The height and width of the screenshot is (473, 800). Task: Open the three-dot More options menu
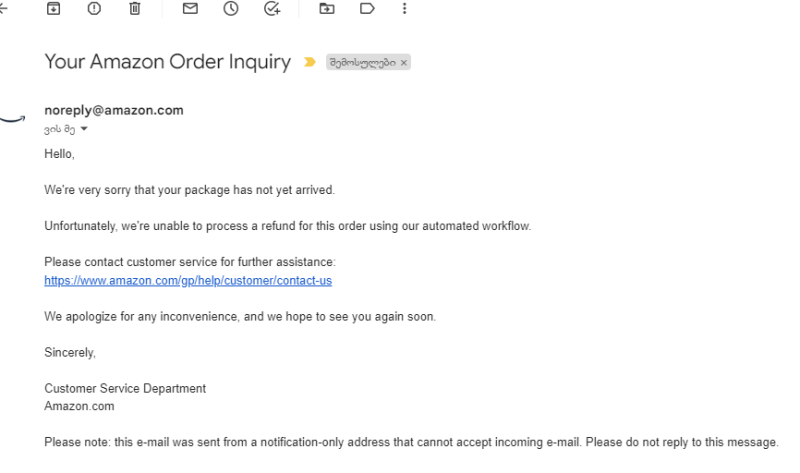pos(404,8)
